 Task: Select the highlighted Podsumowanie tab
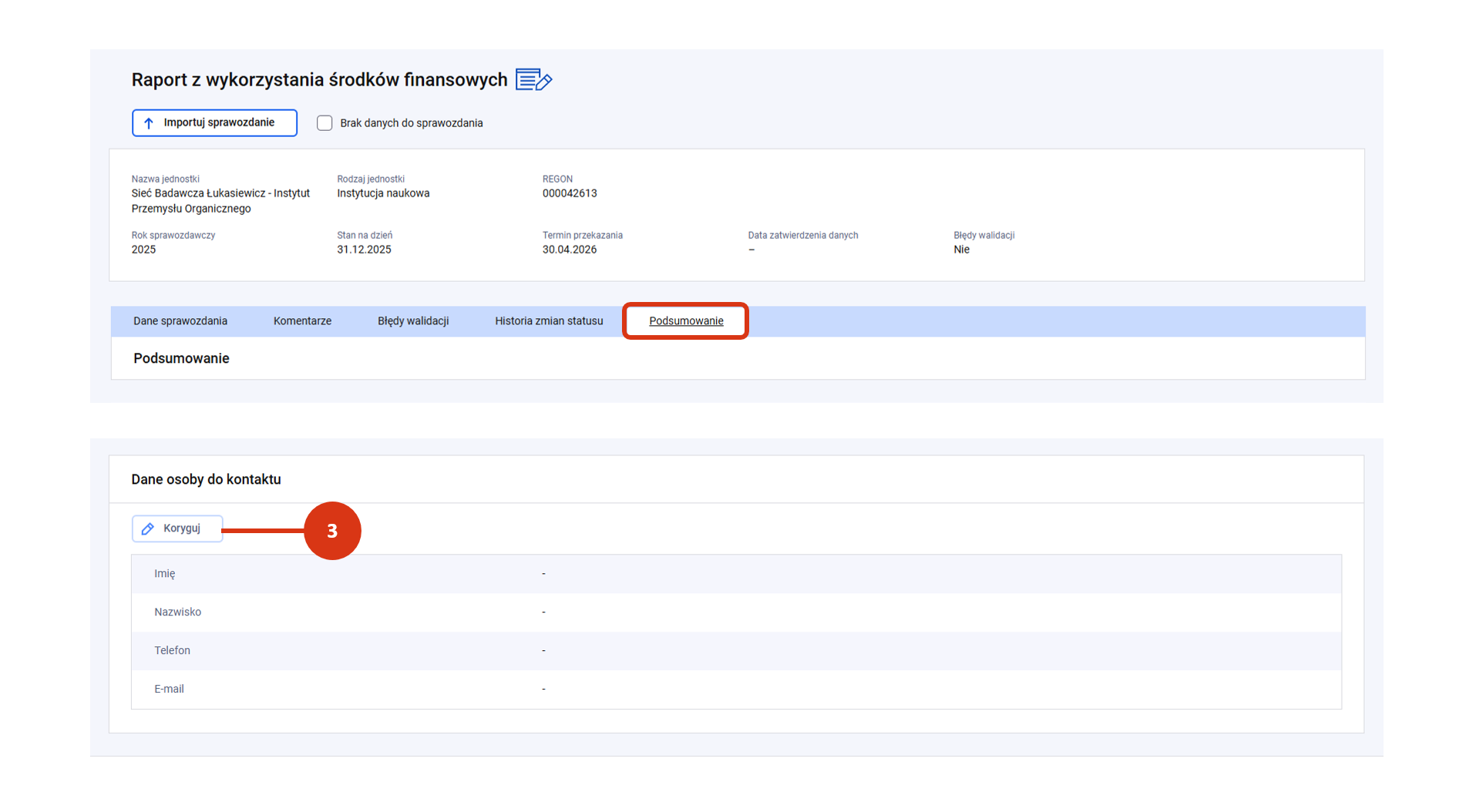point(686,321)
